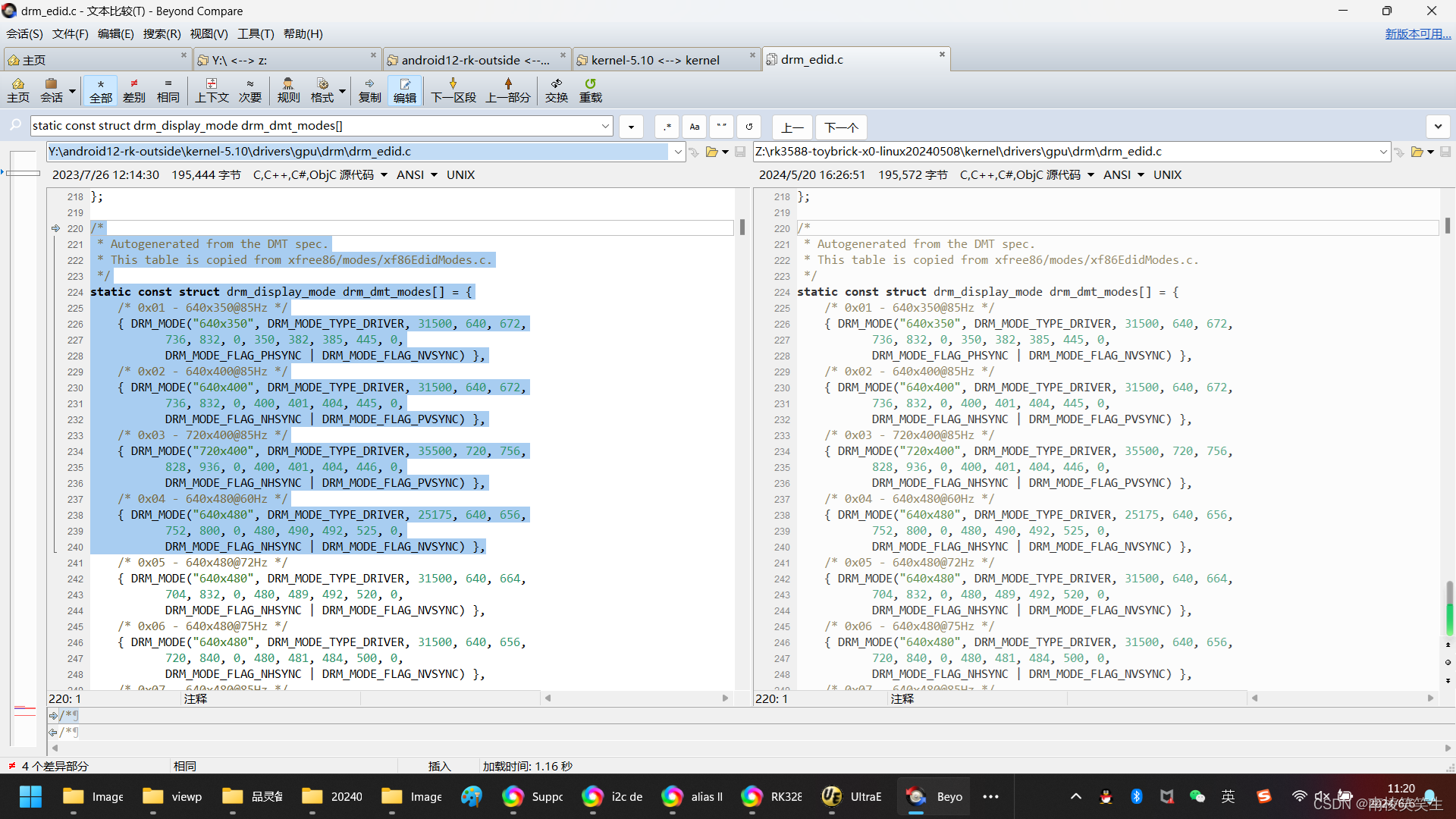
Task: Open left pane file type dropdown
Action: [x=320, y=174]
